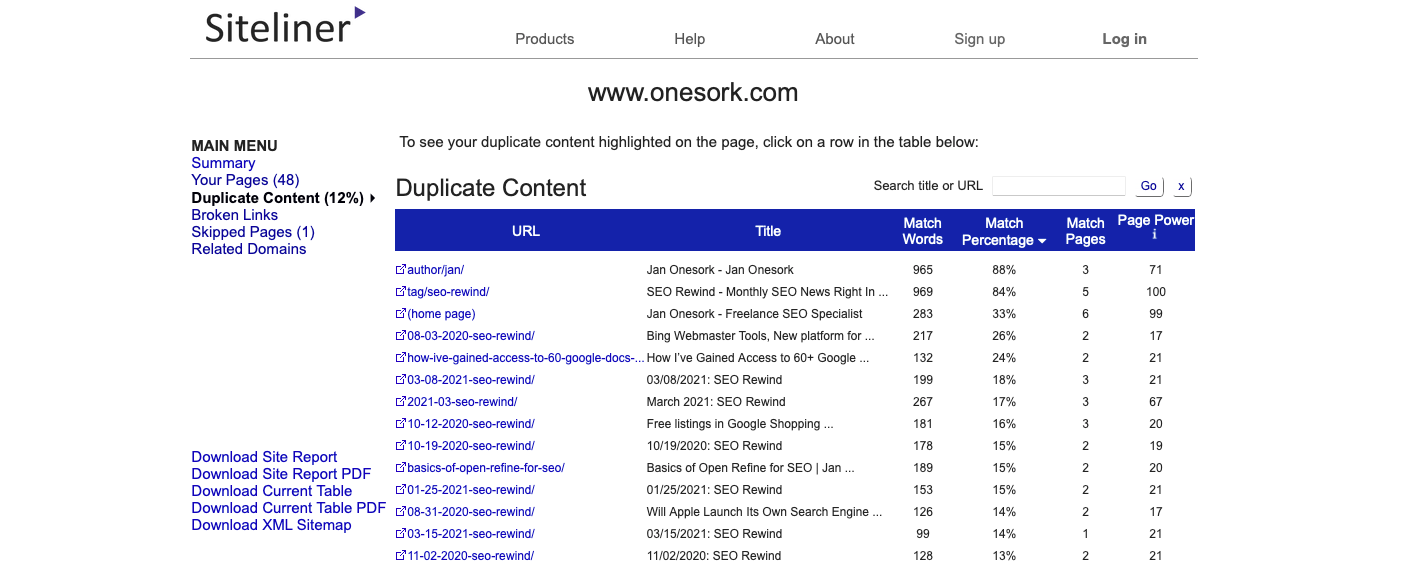This screenshot has height=569, width=1422.
Task: Select Duplicate Content (12%) menu item
Action: coord(277,198)
